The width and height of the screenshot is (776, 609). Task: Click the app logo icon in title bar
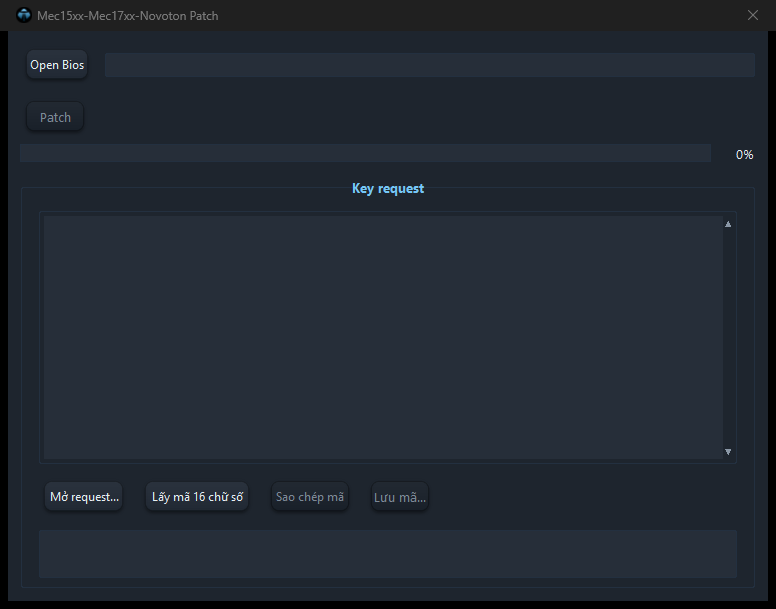24,15
